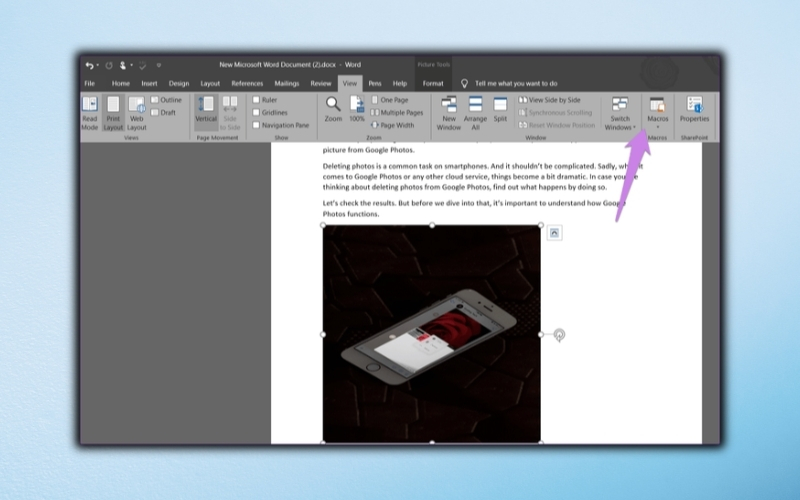Viewport: 800px width, 500px height.
Task: Expand the Macros dropdown
Action: (658, 127)
